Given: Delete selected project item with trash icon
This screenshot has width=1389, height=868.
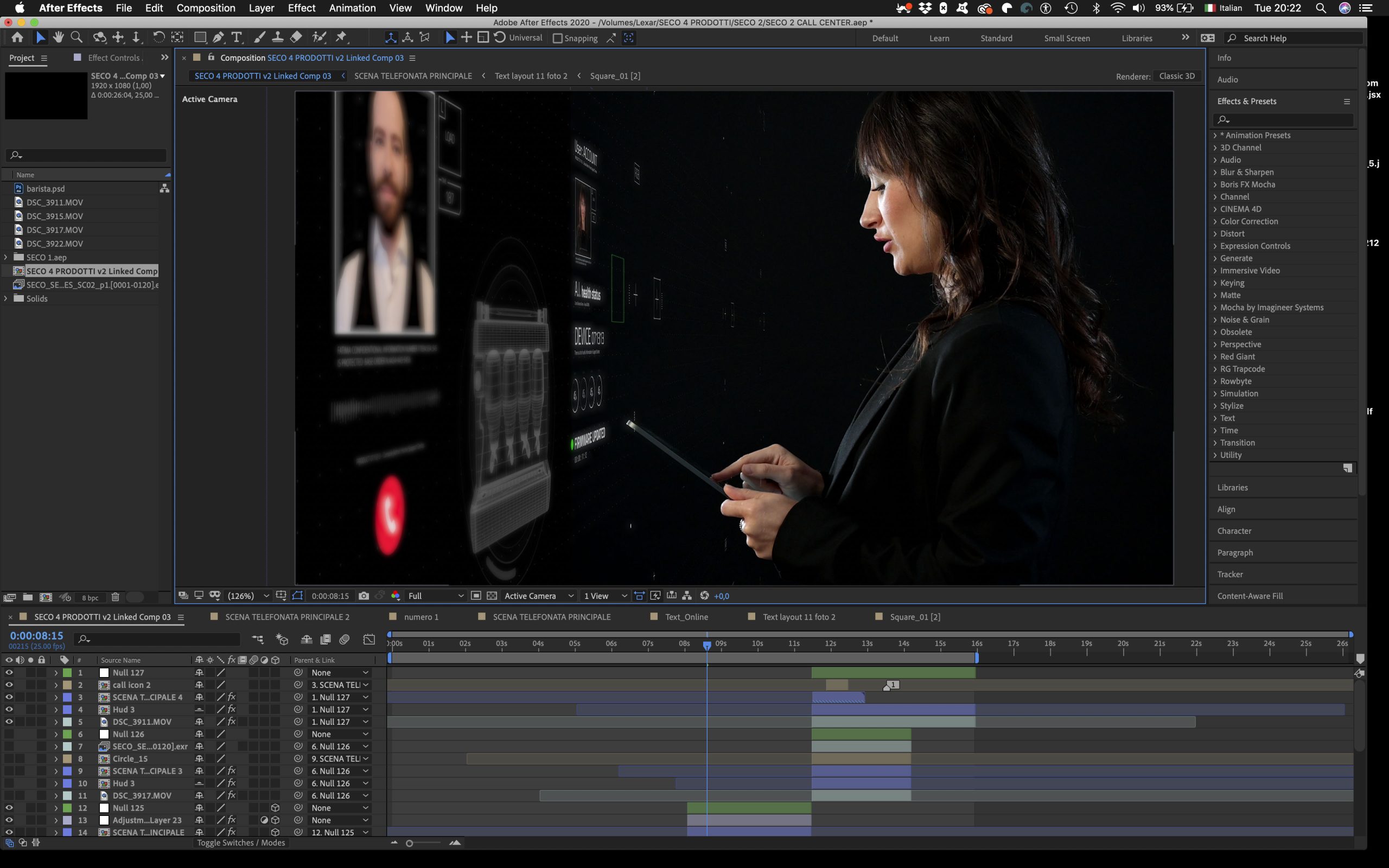Looking at the screenshot, I should [115, 597].
